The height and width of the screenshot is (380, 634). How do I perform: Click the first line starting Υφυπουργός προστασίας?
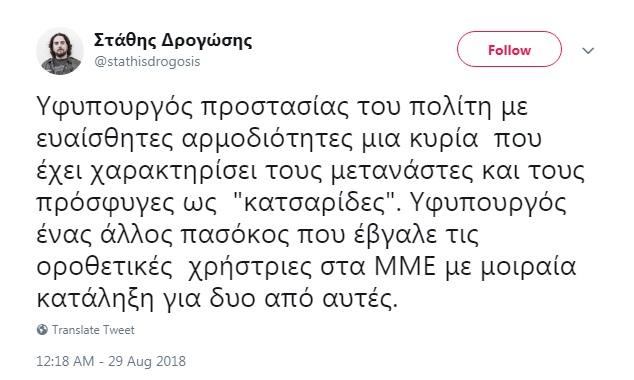pyautogui.click(x=282, y=108)
